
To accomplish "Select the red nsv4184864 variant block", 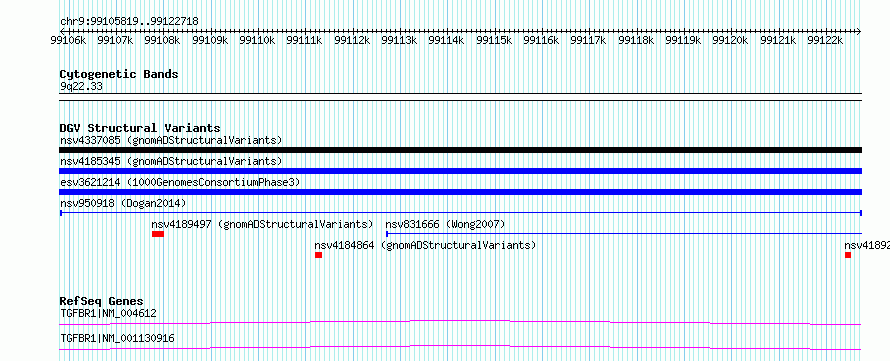I will click(x=318, y=255).
